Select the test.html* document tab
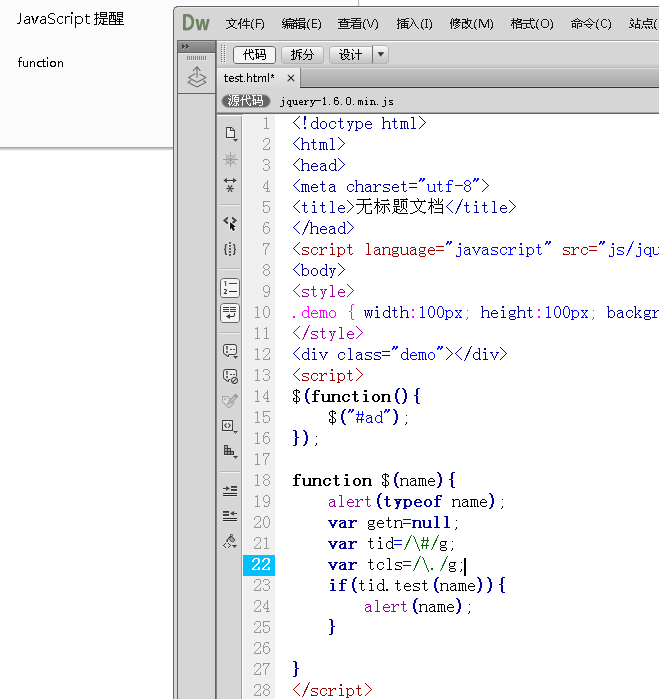 (249, 78)
